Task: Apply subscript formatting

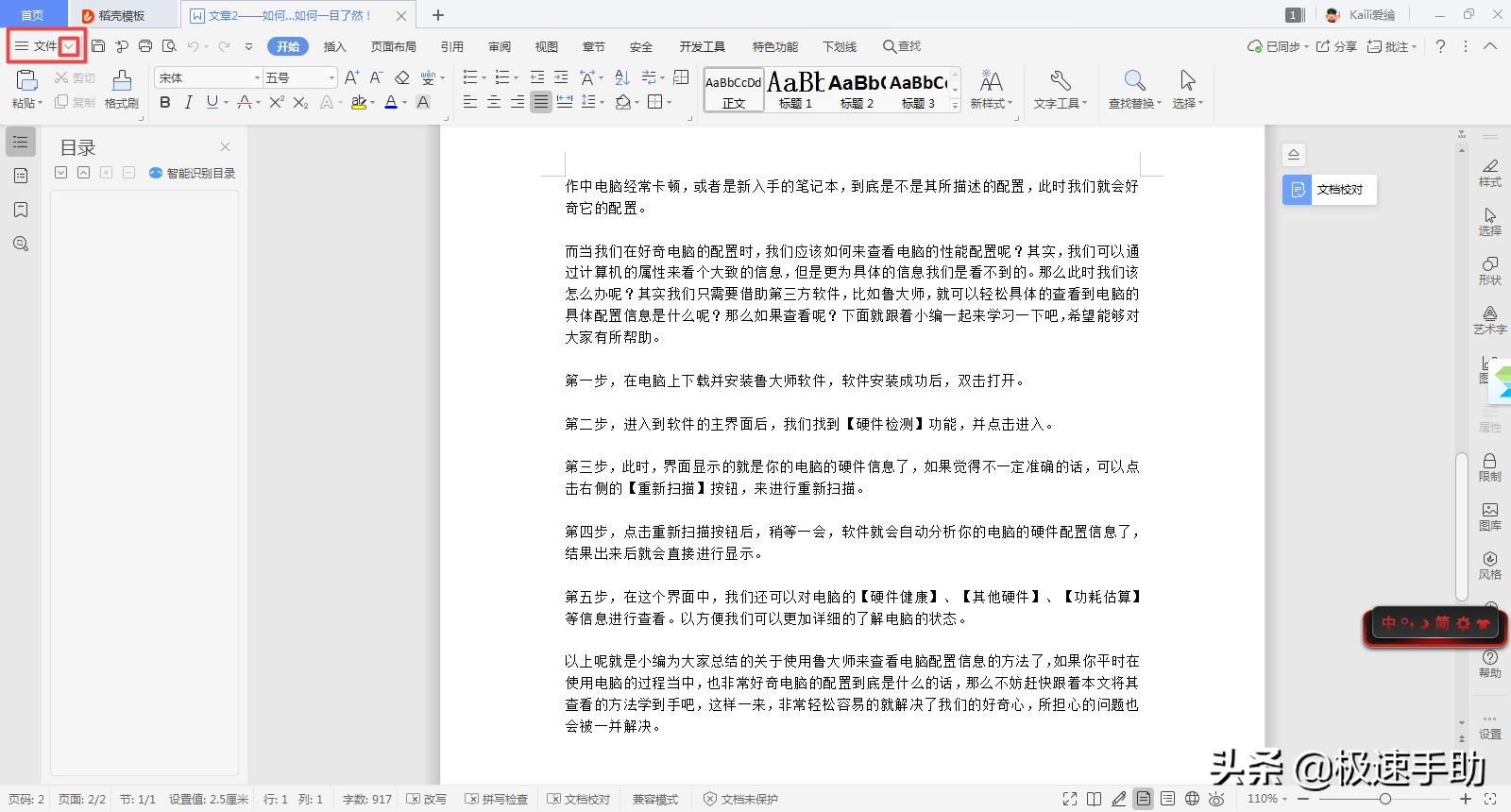Action: [300, 102]
